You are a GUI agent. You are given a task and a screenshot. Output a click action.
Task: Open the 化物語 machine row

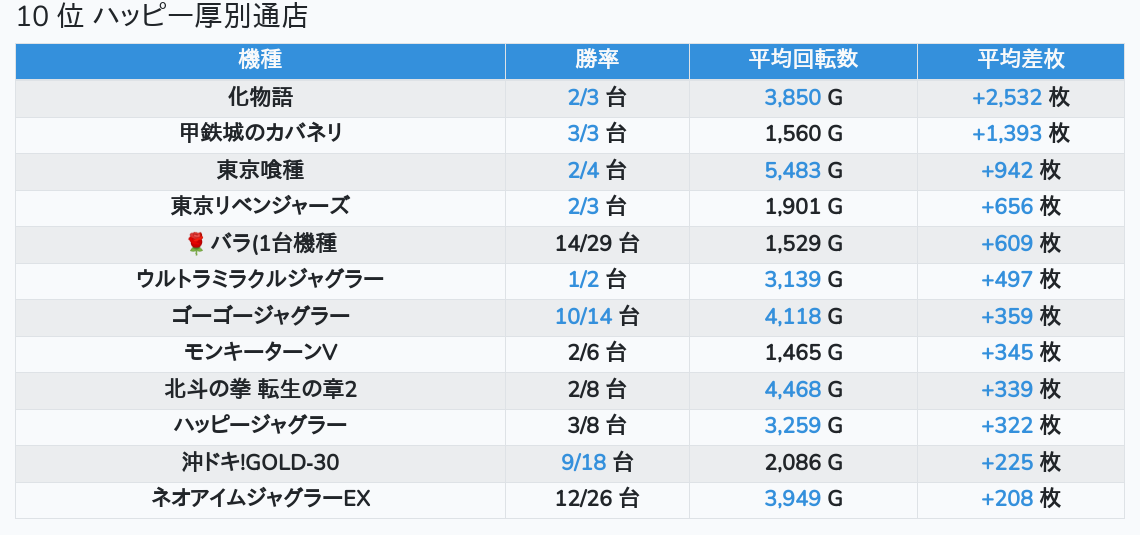pyautogui.click(x=260, y=97)
